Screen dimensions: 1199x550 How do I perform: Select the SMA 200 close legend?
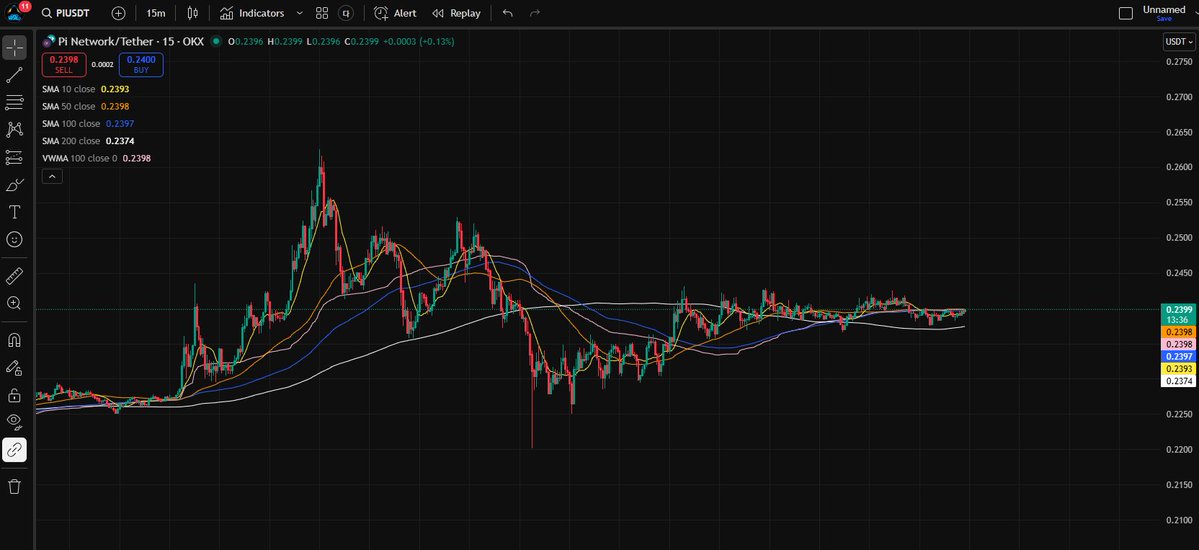click(88, 141)
